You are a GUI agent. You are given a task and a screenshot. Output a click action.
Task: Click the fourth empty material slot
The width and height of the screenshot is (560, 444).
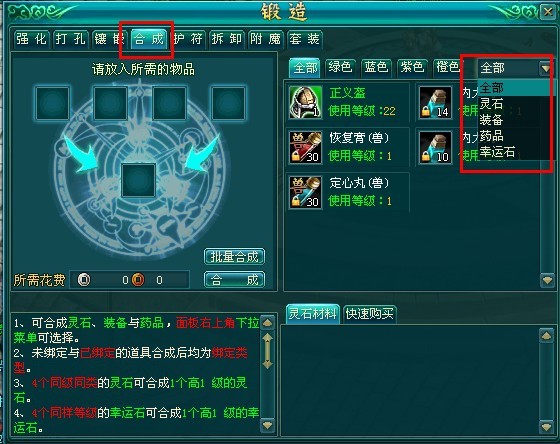(228, 103)
